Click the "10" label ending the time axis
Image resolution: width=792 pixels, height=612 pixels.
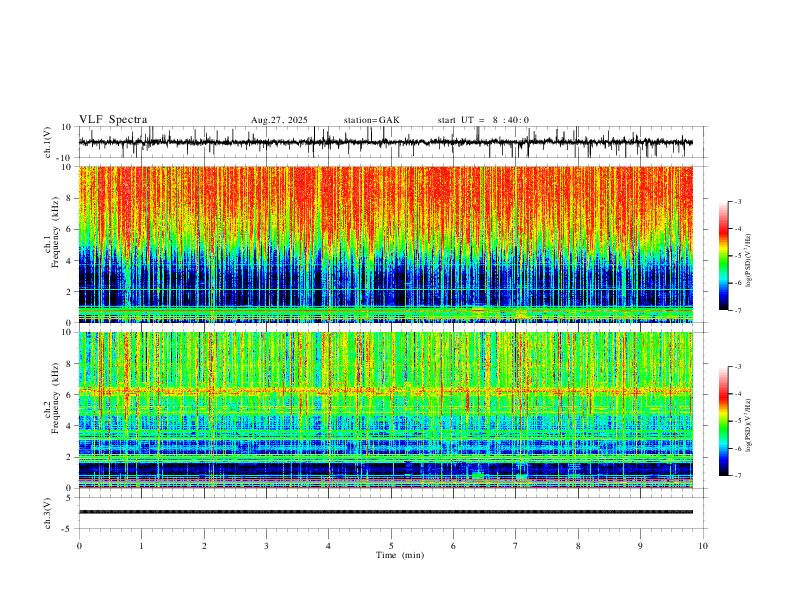point(703,546)
